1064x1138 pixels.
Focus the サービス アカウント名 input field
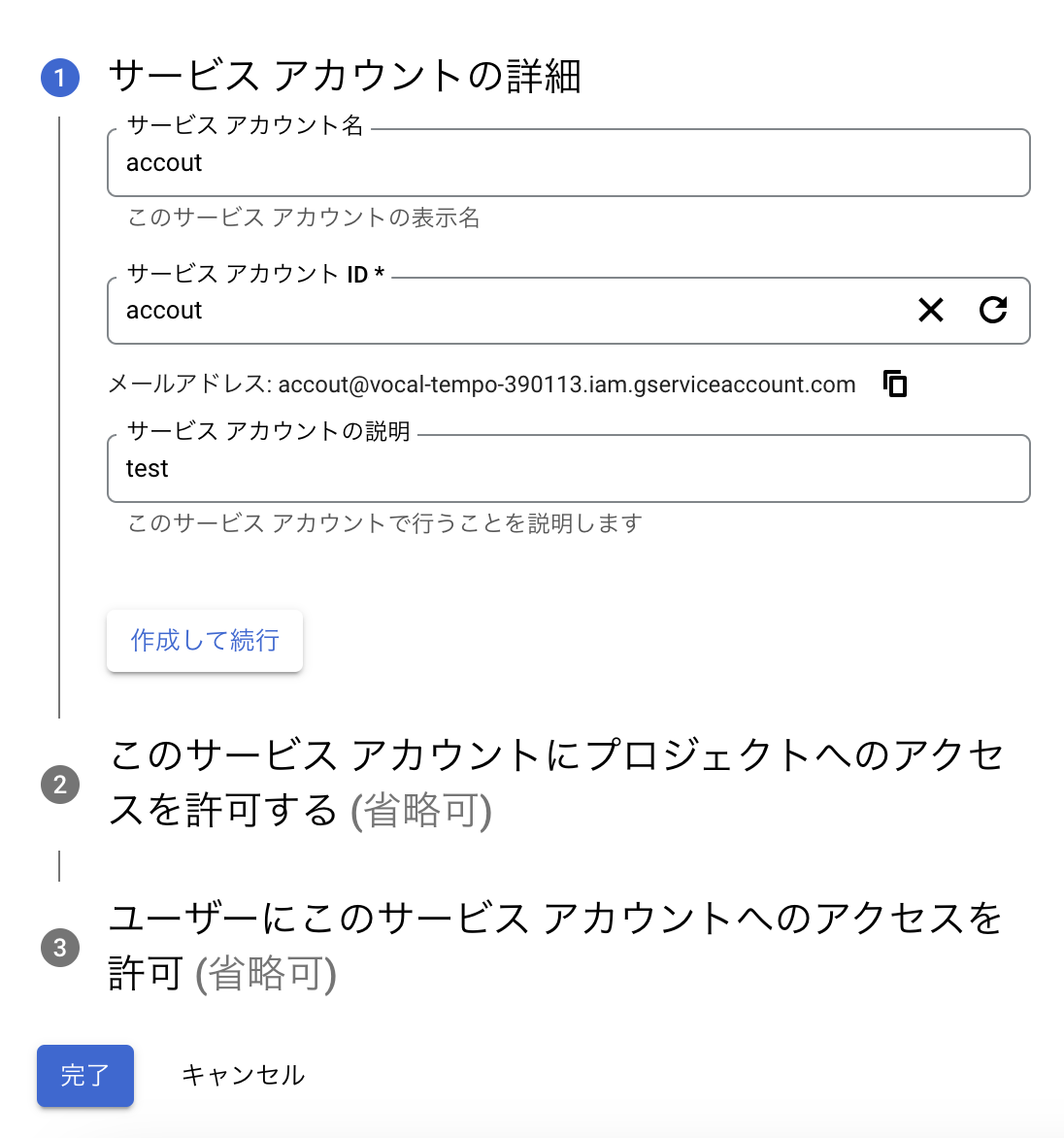coord(568,163)
